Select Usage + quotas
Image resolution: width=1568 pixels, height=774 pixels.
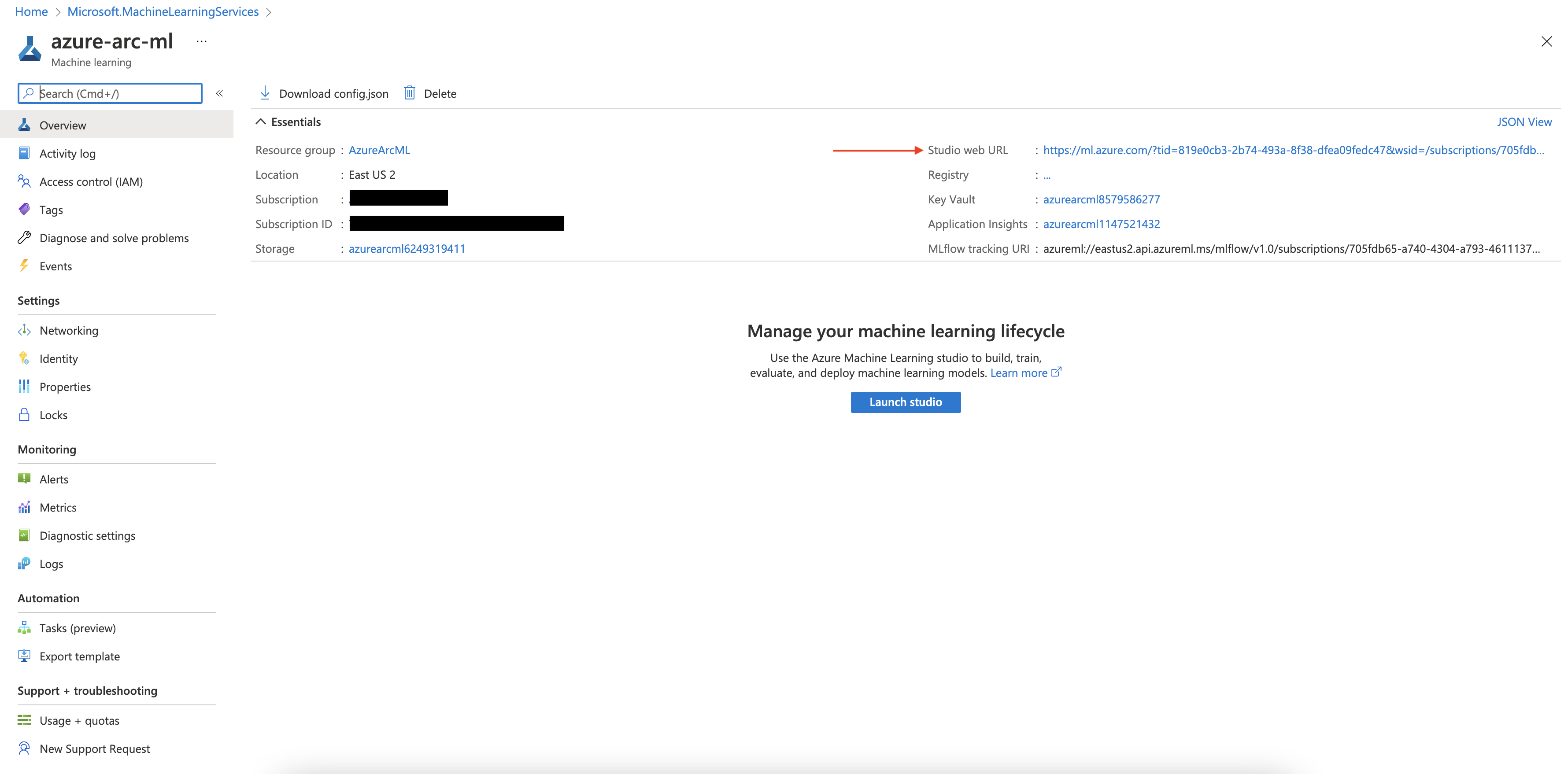coord(79,720)
